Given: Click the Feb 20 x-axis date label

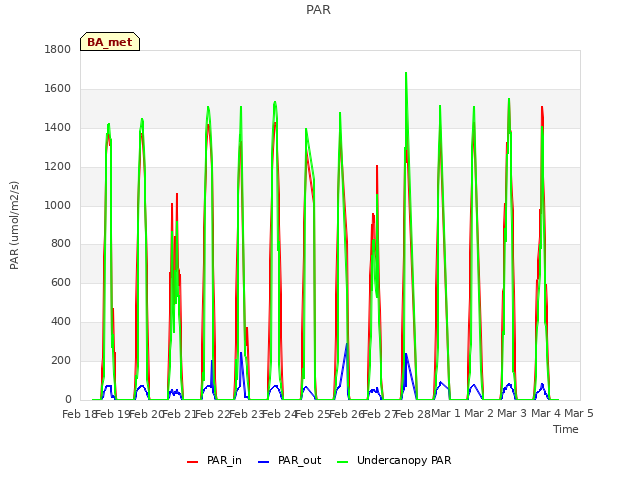Looking at the screenshot, I should click(x=146, y=414).
